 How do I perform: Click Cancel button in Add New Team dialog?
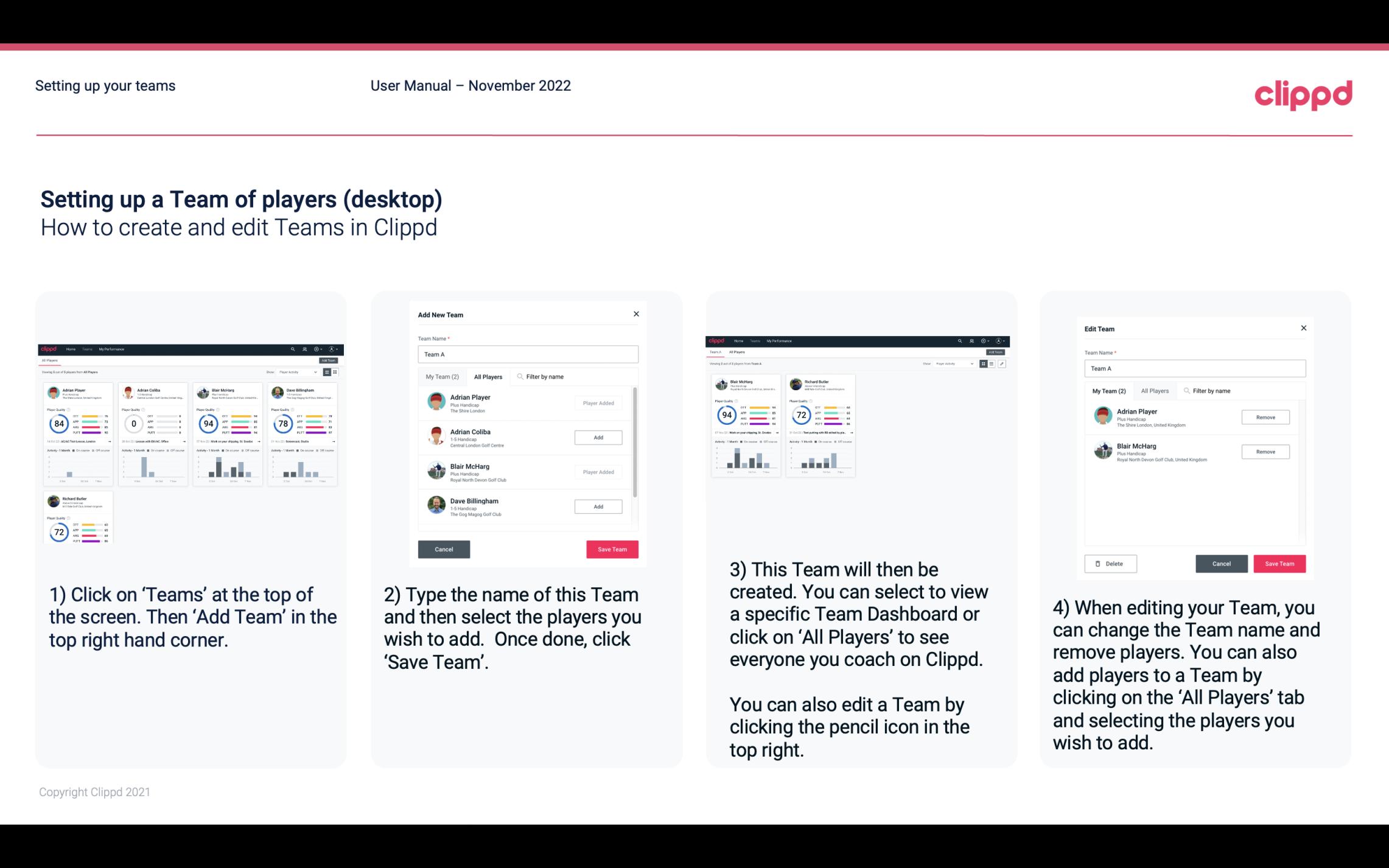point(443,548)
